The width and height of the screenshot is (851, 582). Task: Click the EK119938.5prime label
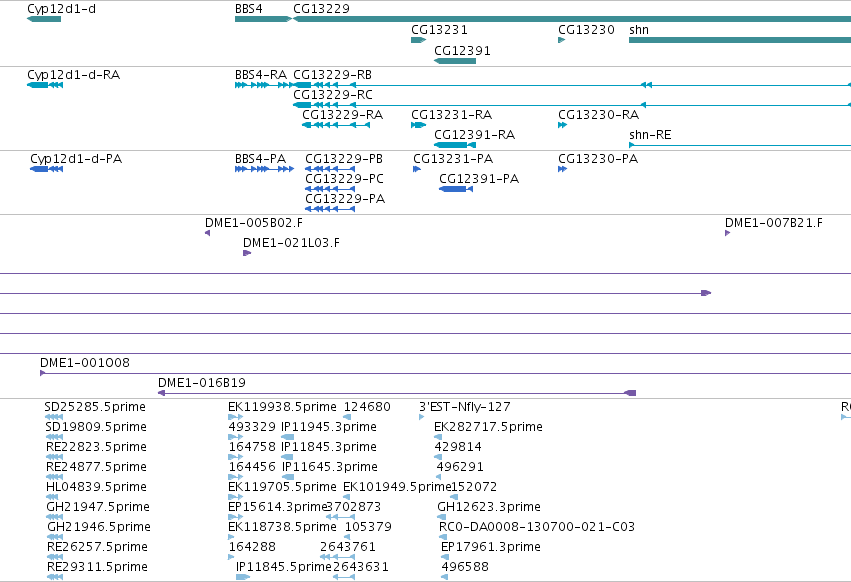click(282, 407)
